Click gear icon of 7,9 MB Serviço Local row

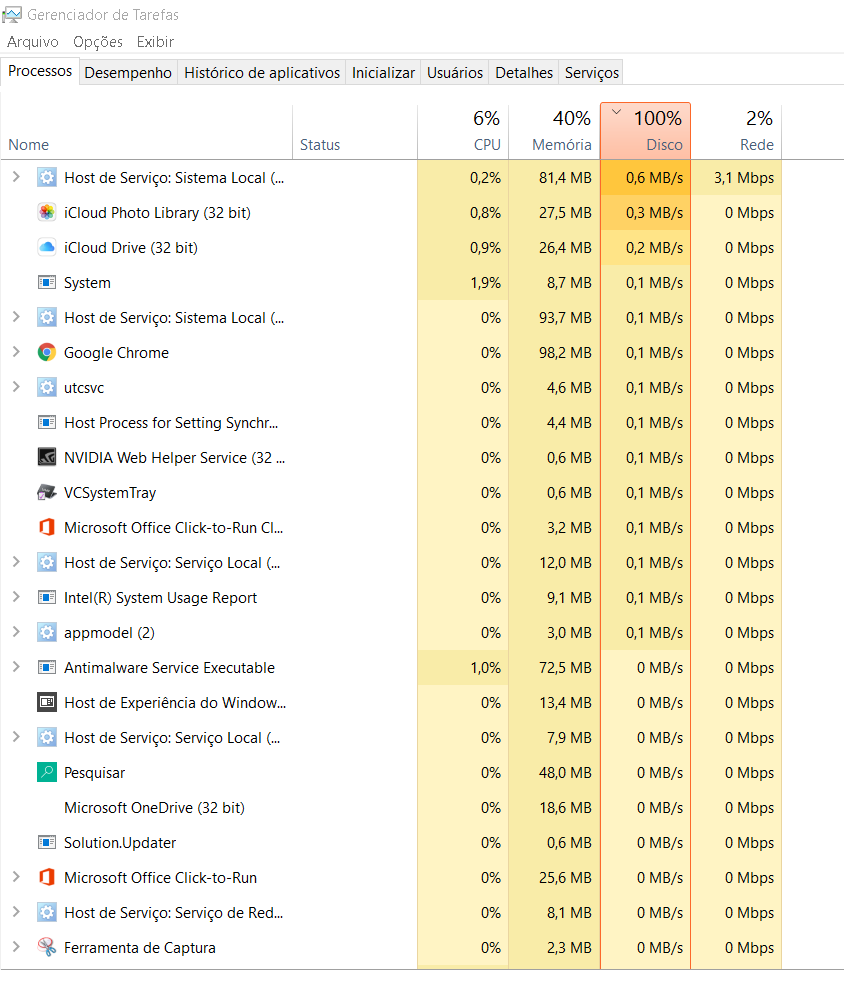[47, 737]
